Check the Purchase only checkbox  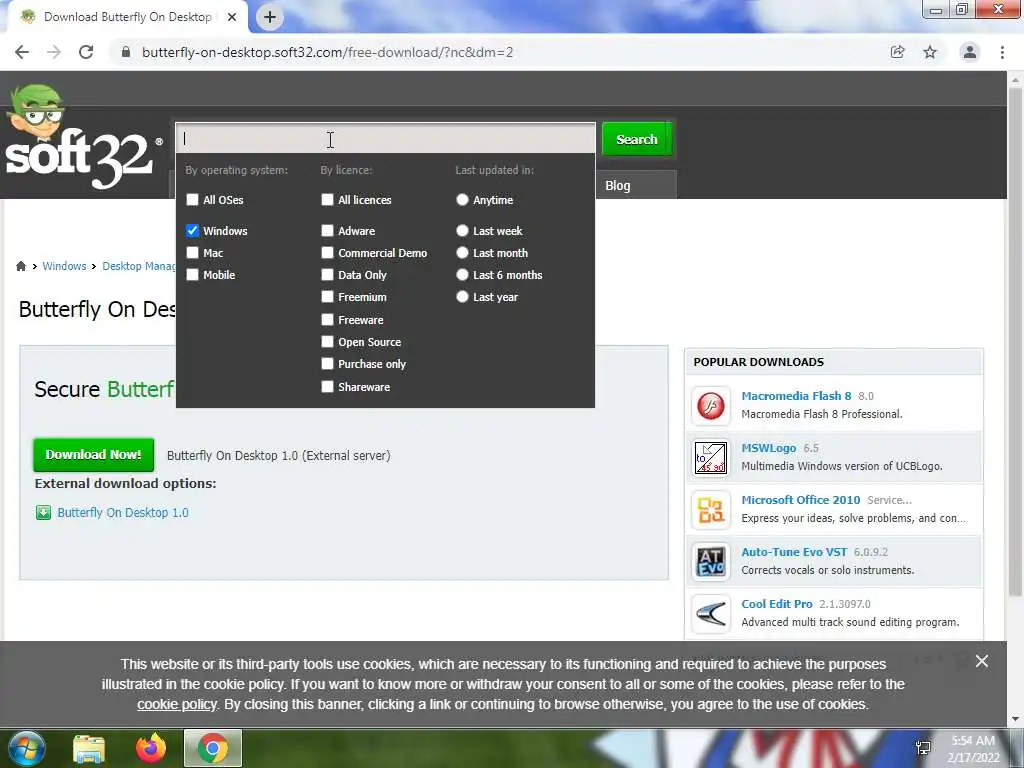tap(327, 364)
